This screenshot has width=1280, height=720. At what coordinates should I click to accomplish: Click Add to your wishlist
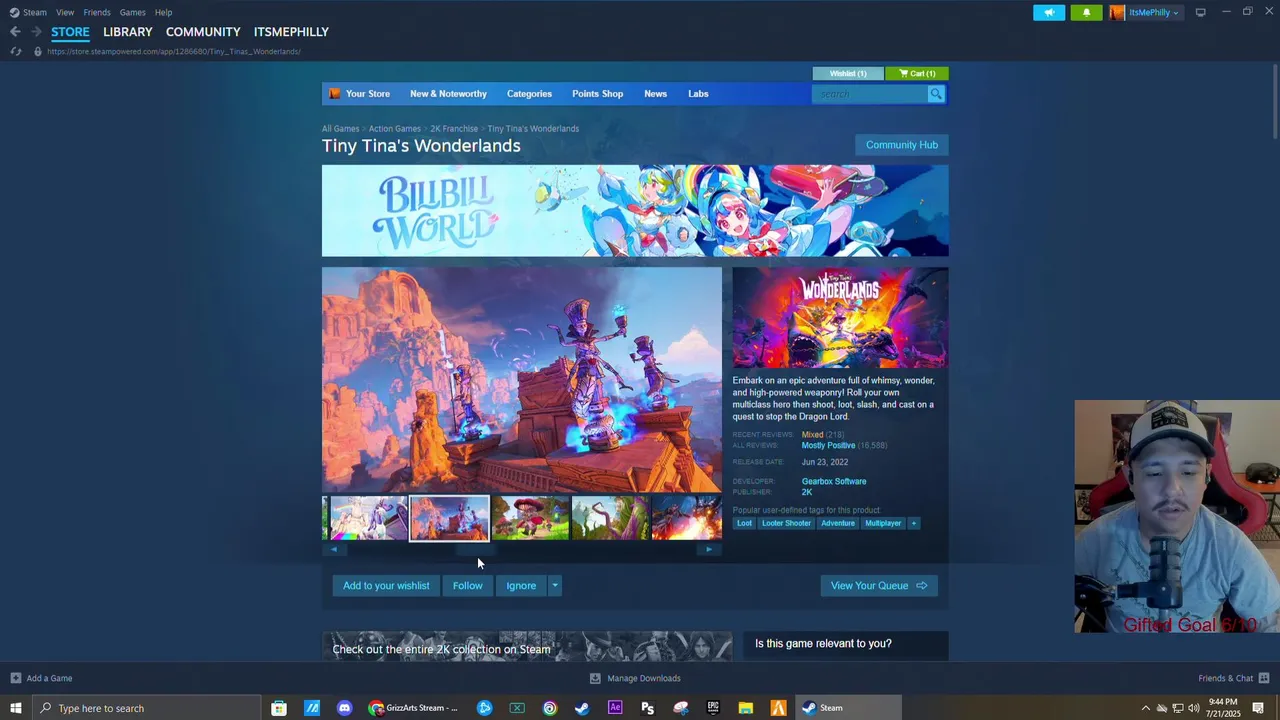pyautogui.click(x=386, y=586)
